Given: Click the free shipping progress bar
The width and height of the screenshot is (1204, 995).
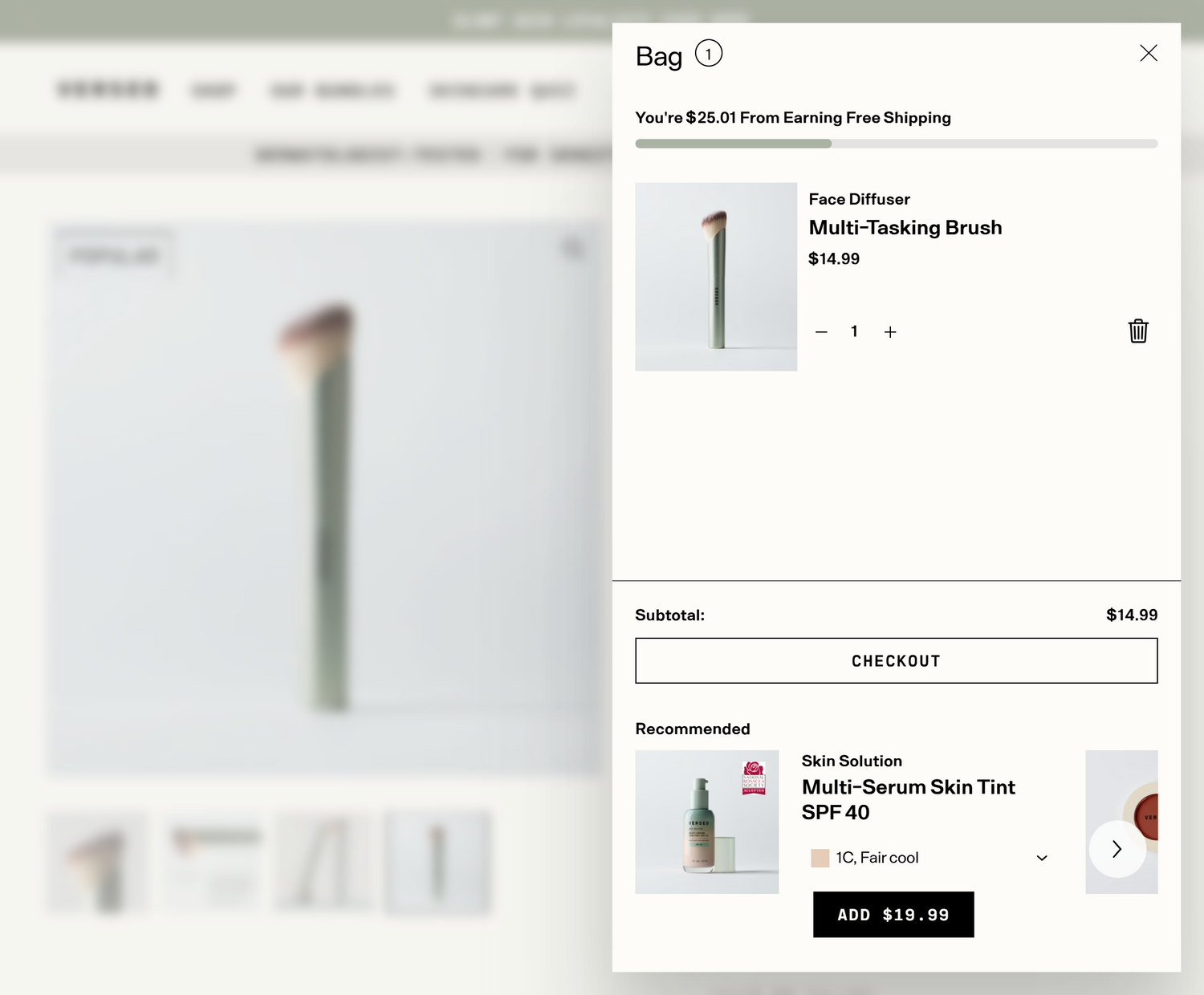Looking at the screenshot, I should [897, 144].
